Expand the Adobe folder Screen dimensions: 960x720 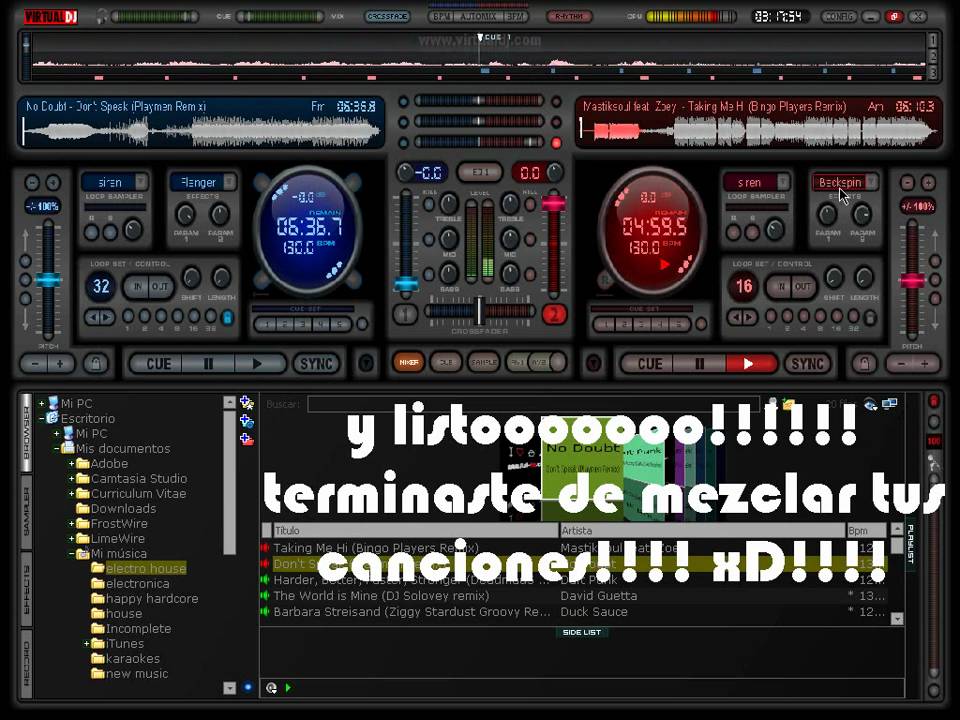(x=72, y=463)
